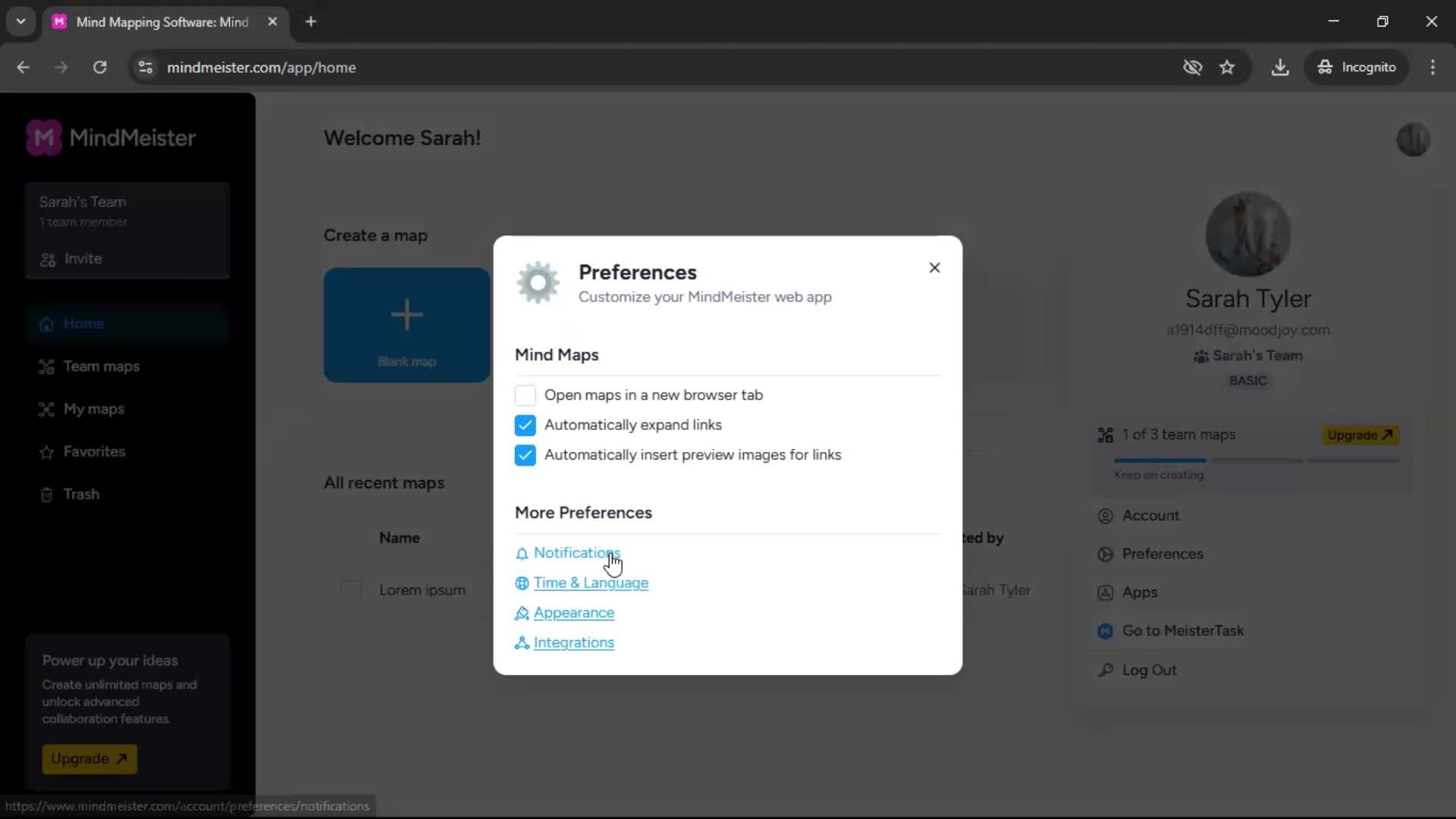Uncheck Automatically expand links
1456x819 pixels.
525,425
